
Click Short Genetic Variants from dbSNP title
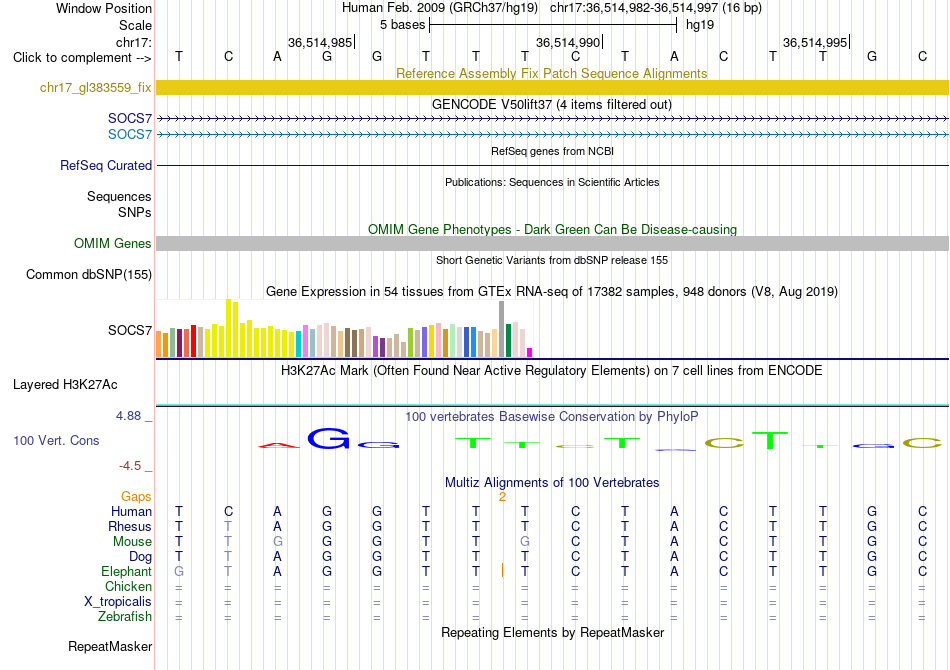coord(552,260)
